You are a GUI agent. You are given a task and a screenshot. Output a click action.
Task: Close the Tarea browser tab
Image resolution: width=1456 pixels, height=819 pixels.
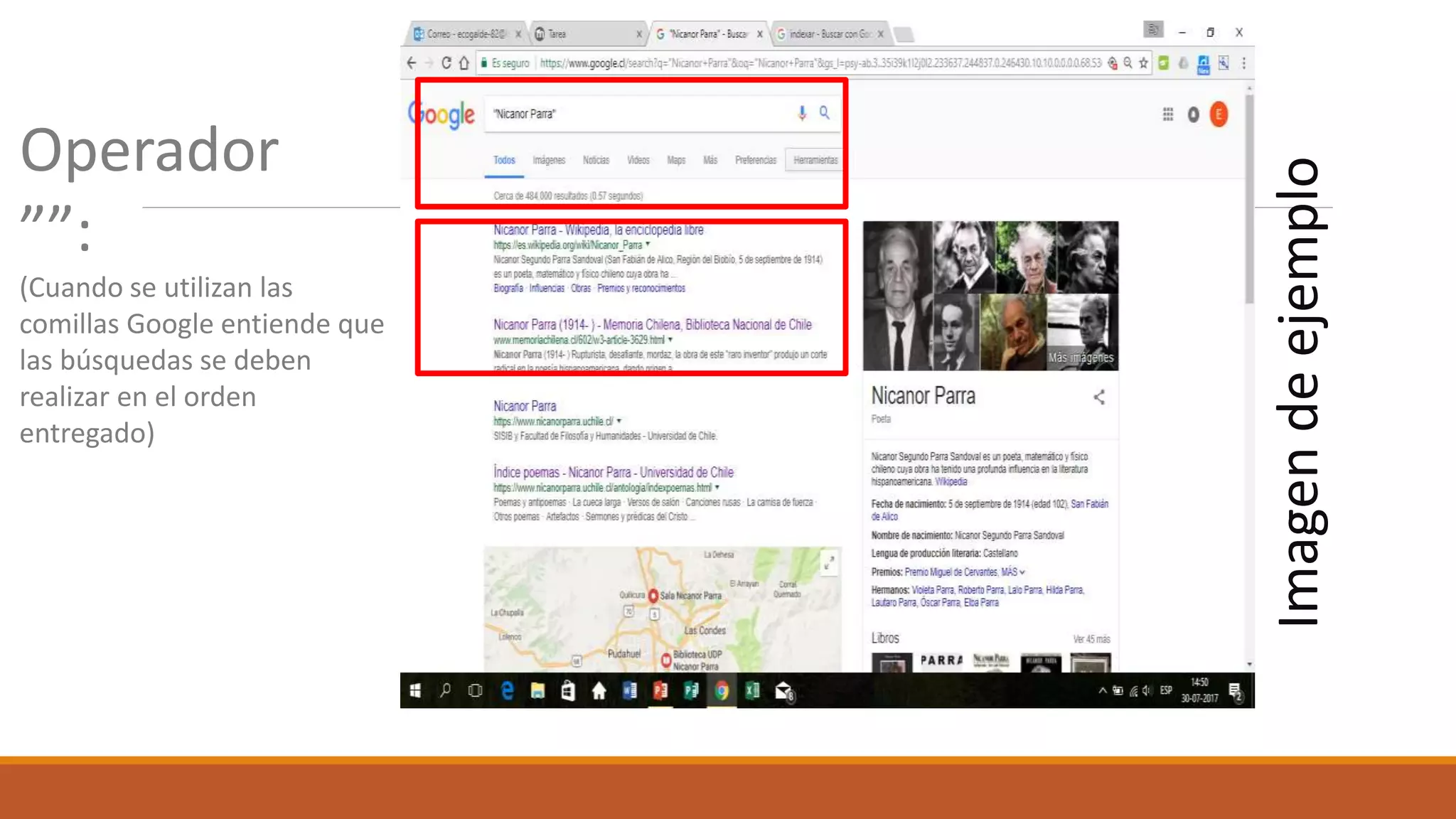(x=638, y=33)
